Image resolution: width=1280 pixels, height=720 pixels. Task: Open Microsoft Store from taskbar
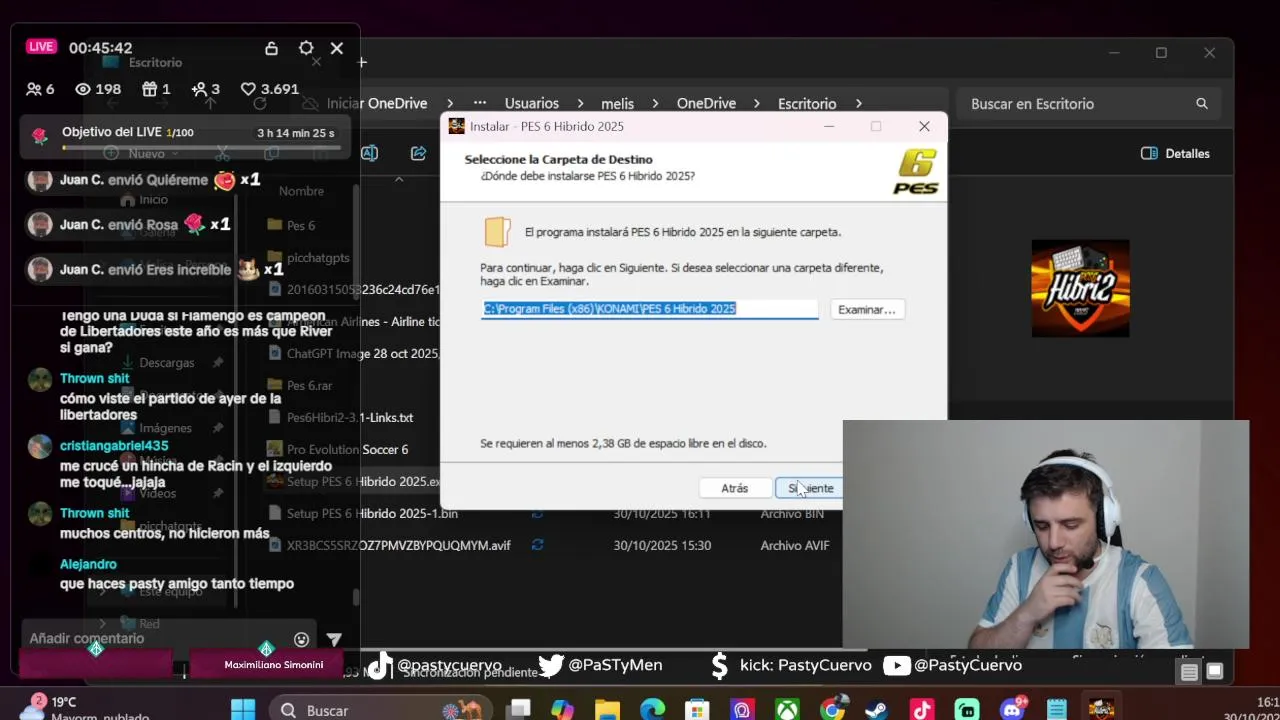(x=697, y=710)
